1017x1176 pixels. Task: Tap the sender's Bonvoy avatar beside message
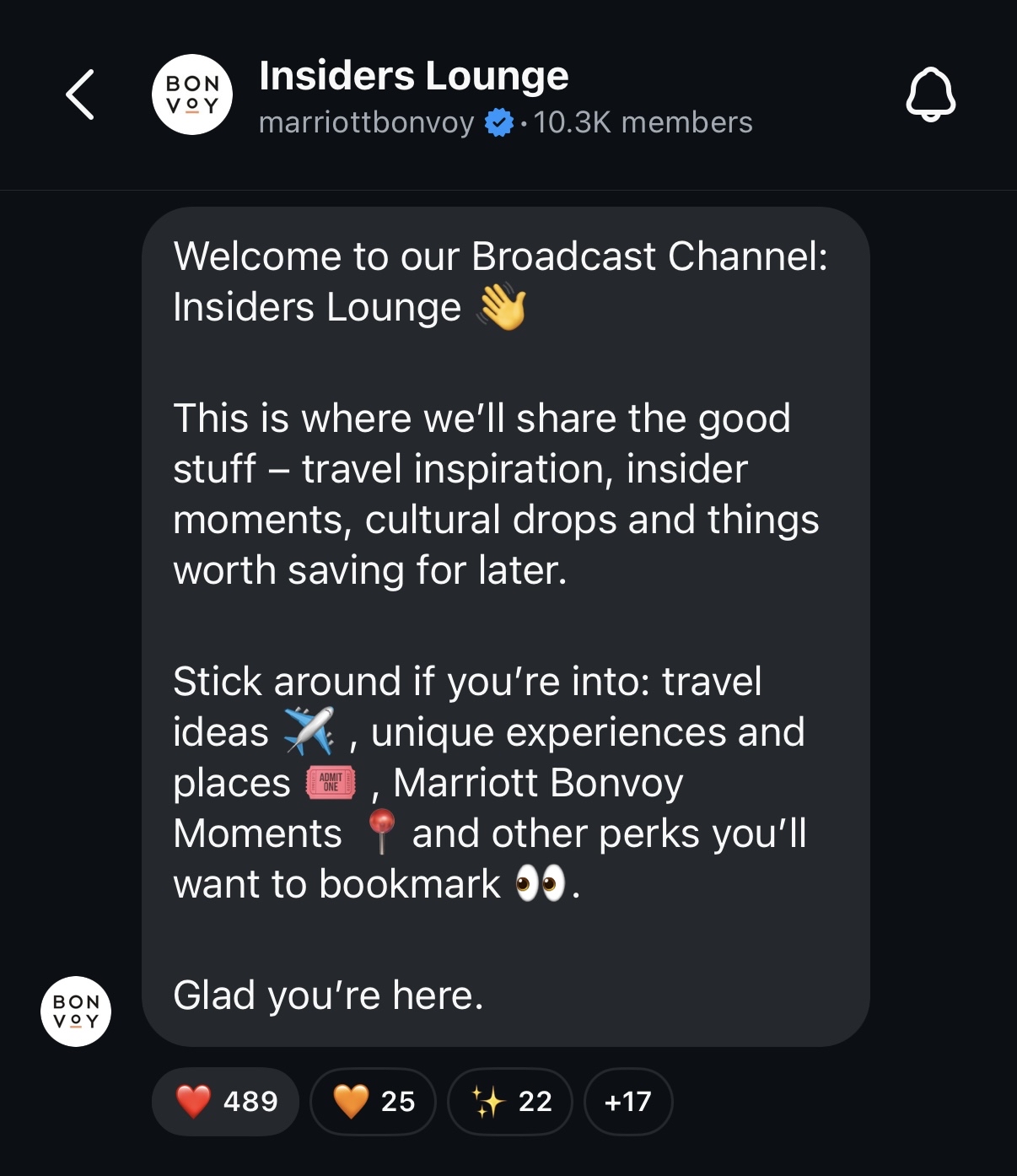76,1011
